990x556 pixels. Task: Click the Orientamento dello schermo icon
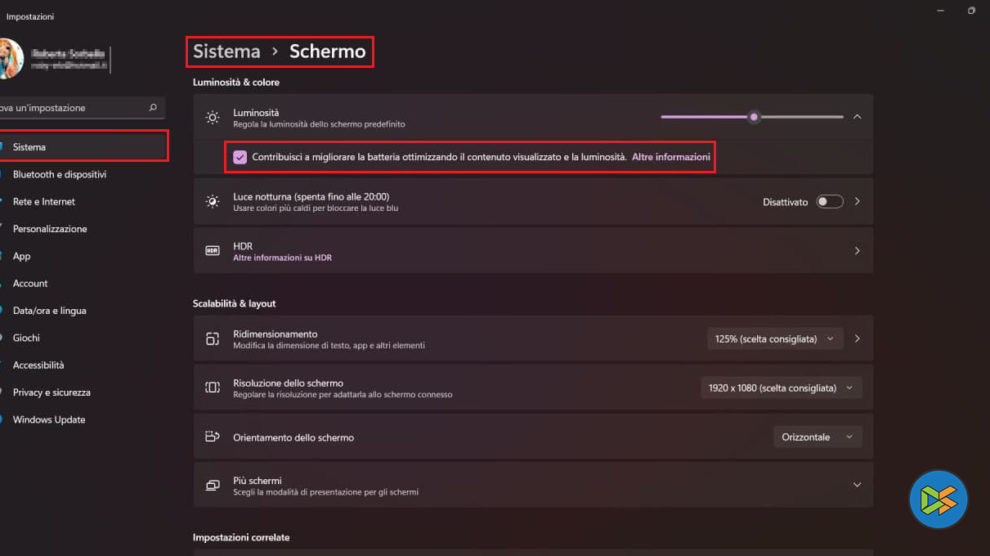(x=212, y=437)
